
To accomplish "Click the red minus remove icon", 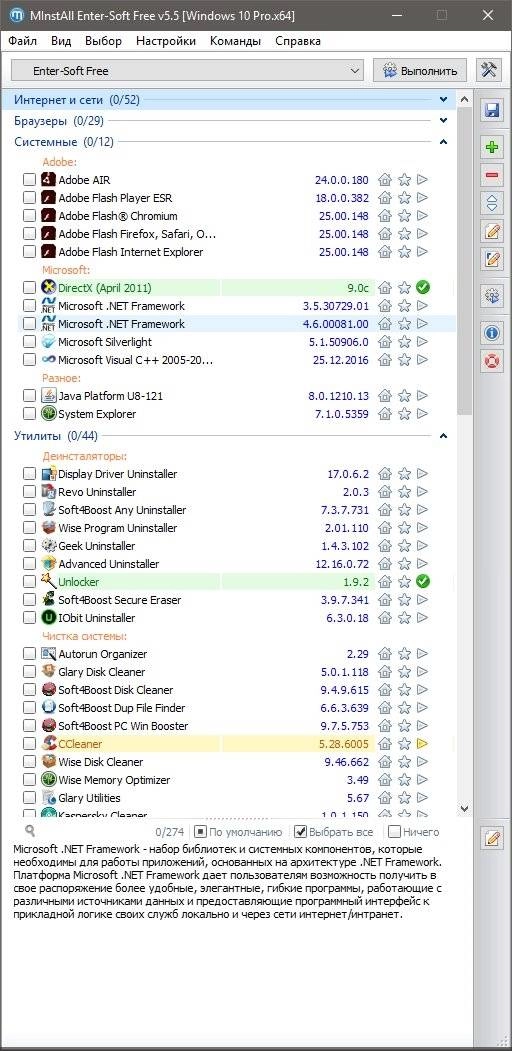I will pyautogui.click(x=492, y=176).
